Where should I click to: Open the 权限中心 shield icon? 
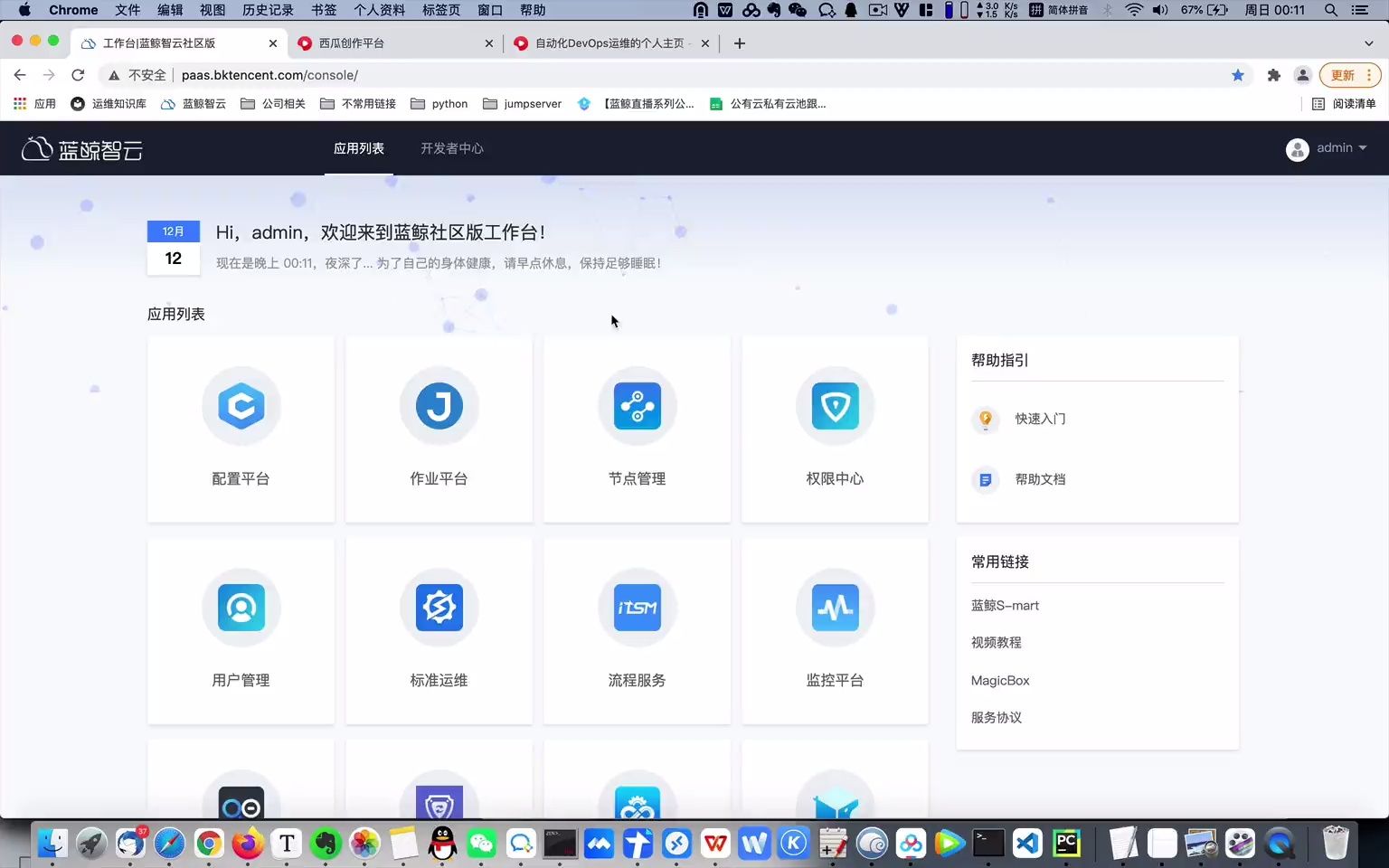pyautogui.click(x=835, y=406)
